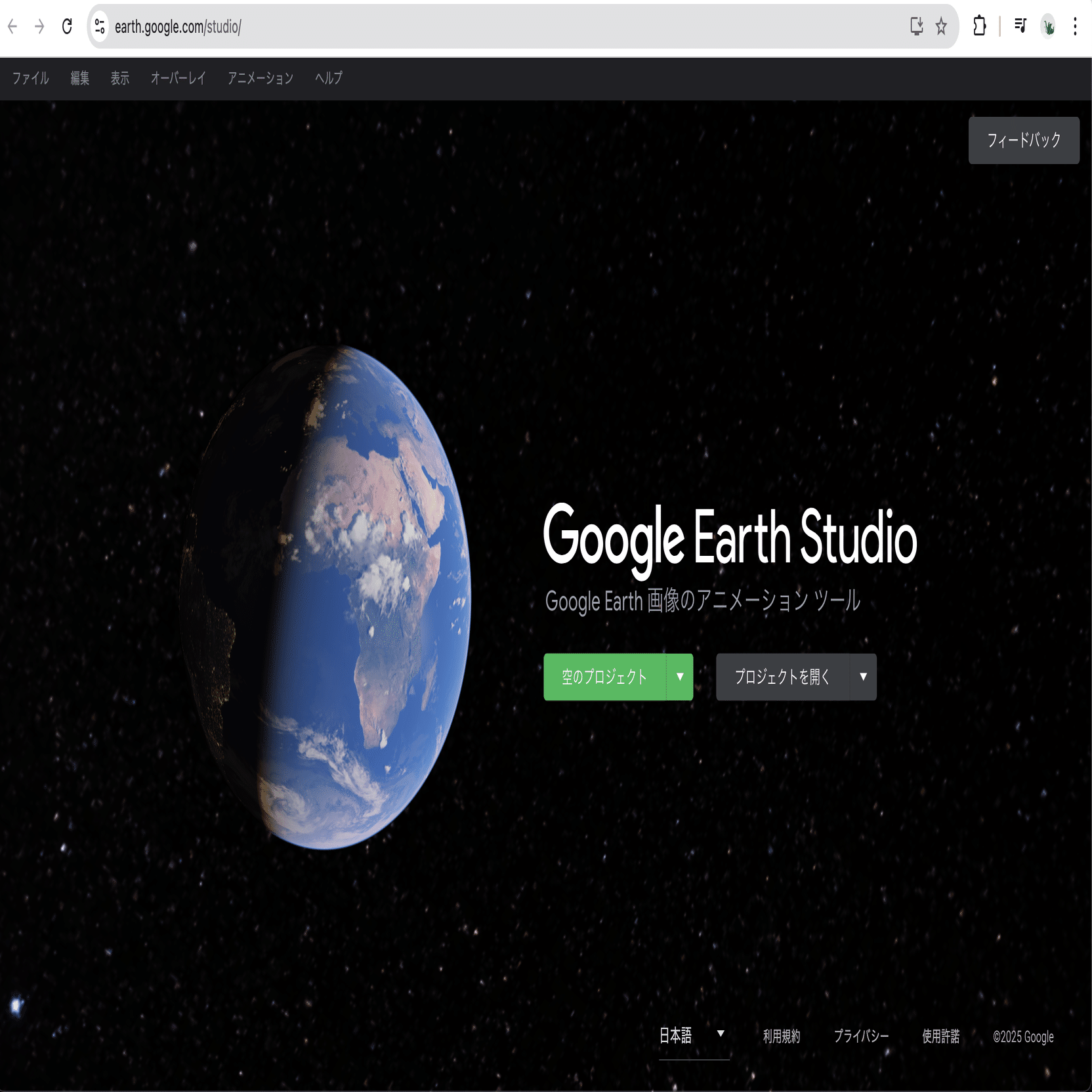Install app icon in address bar

click(x=917, y=26)
